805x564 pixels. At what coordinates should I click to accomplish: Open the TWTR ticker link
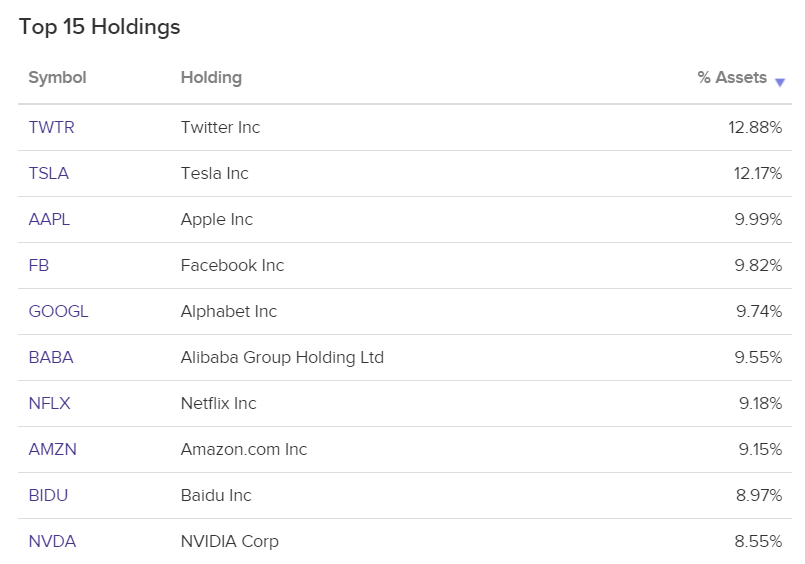(x=51, y=127)
